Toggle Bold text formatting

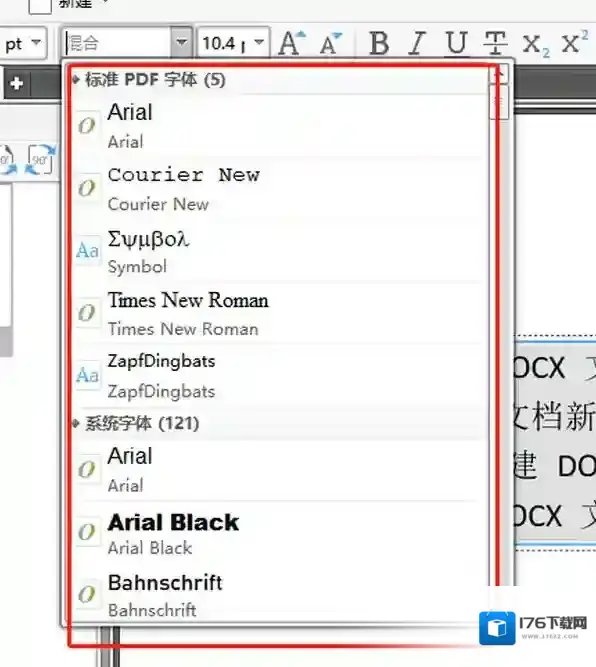pos(379,43)
